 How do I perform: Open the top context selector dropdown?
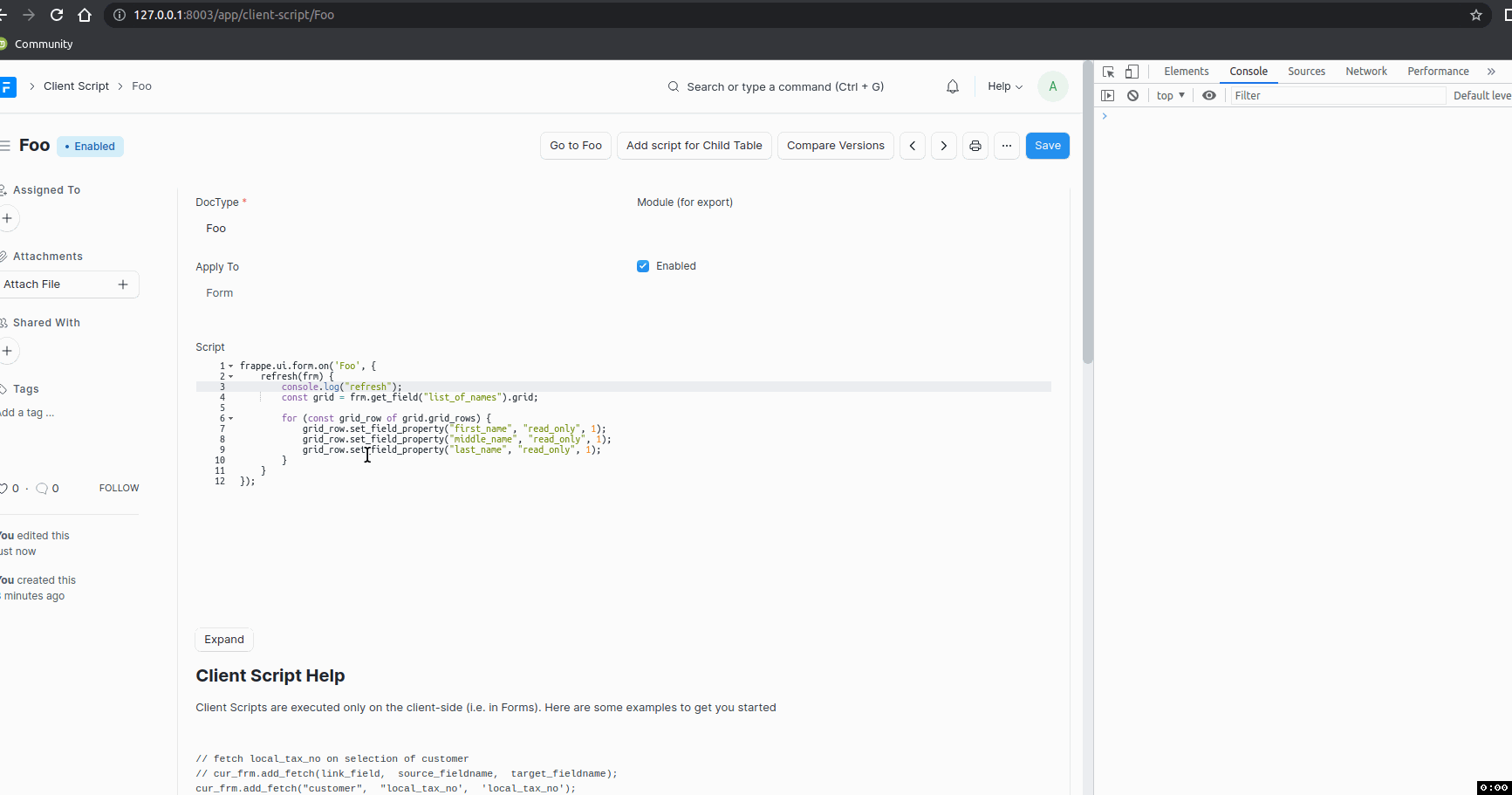coord(1171,95)
